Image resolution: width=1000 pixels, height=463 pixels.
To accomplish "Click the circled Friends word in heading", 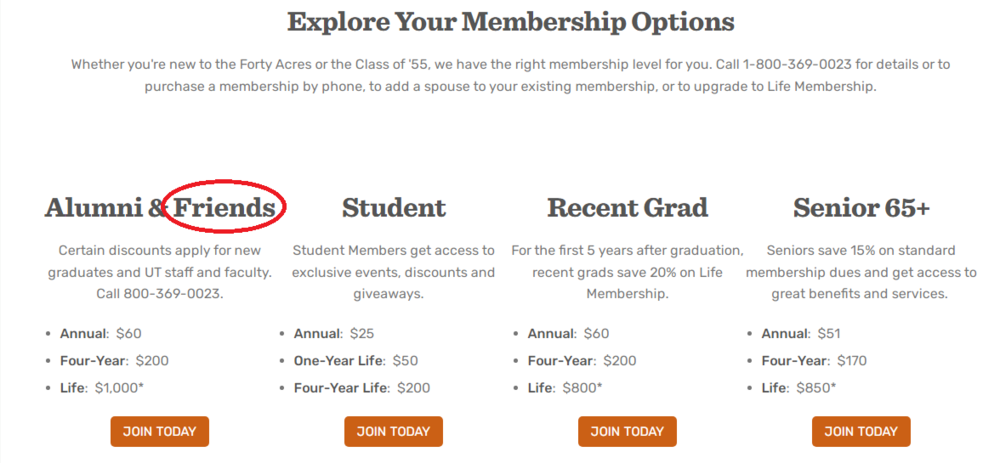I will pyautogui.click(x=225, y=208).
